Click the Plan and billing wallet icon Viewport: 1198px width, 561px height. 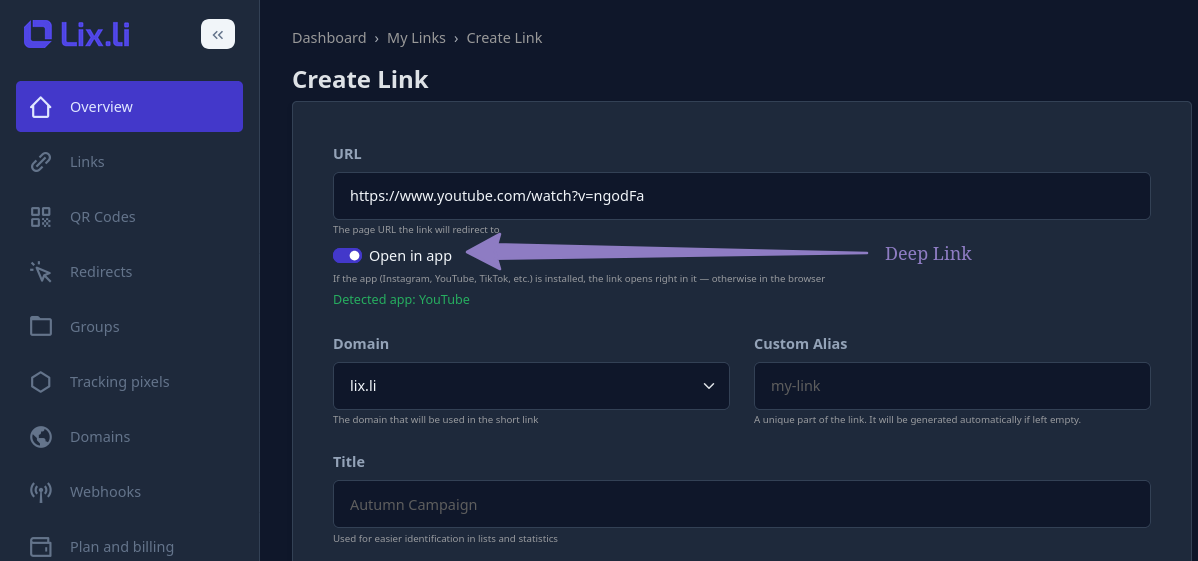(40, 547)
